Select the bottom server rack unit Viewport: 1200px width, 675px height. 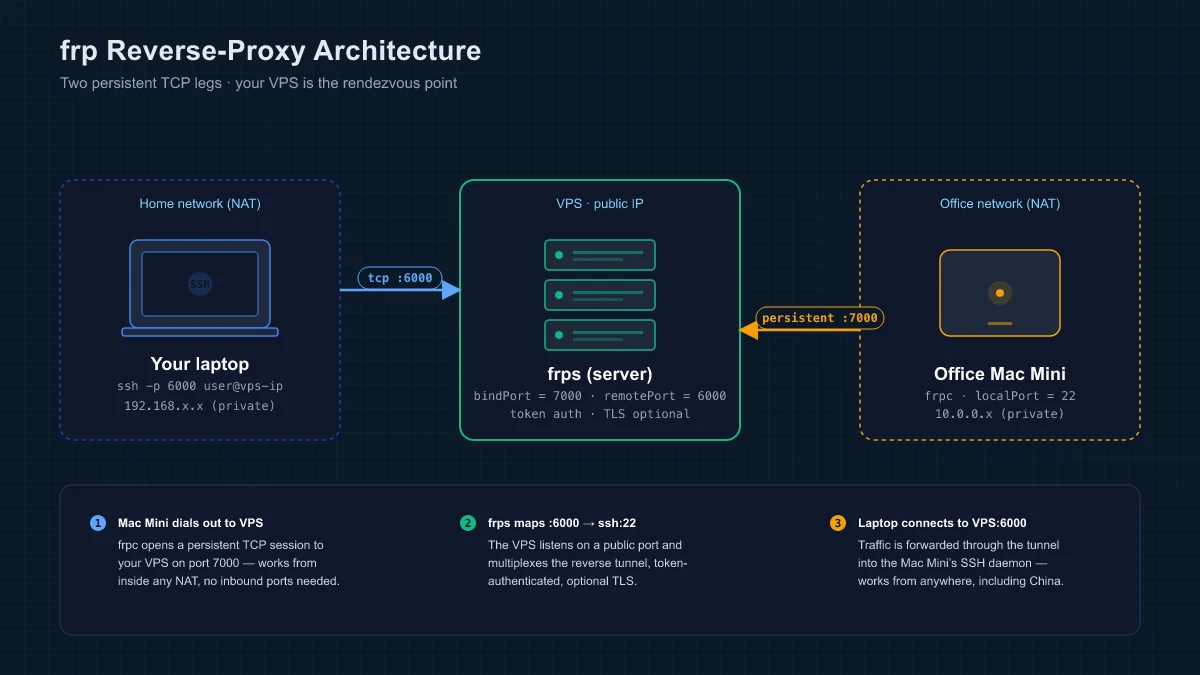tap(600, 335)
